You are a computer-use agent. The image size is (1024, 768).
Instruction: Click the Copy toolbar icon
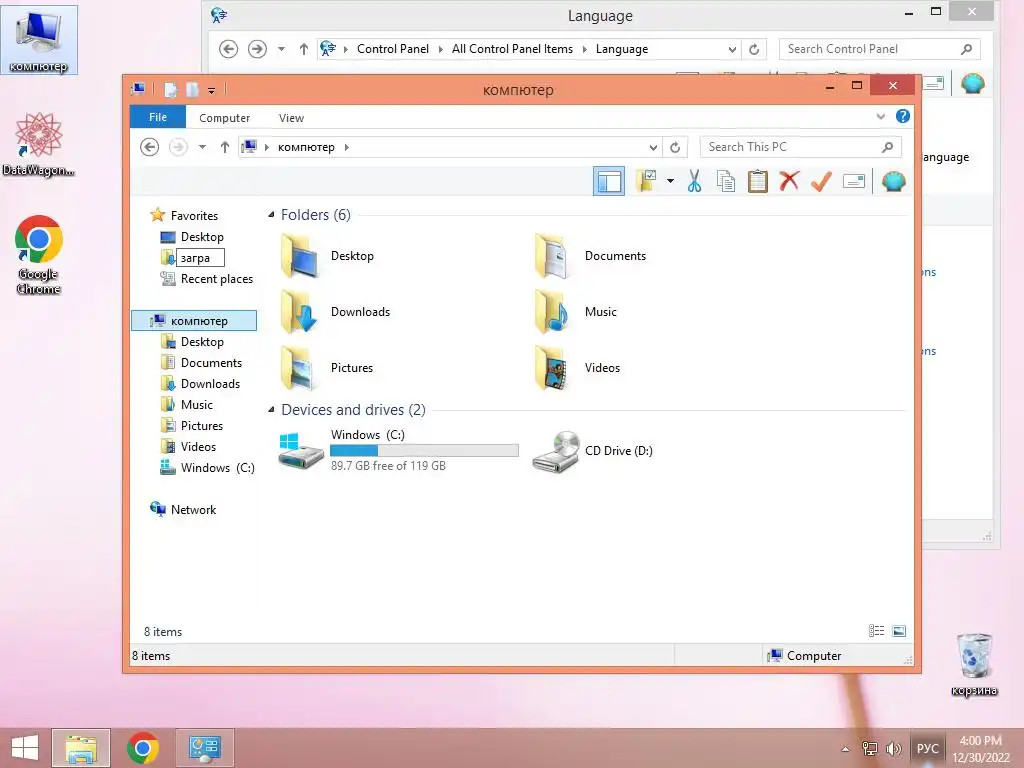[726, 182]
